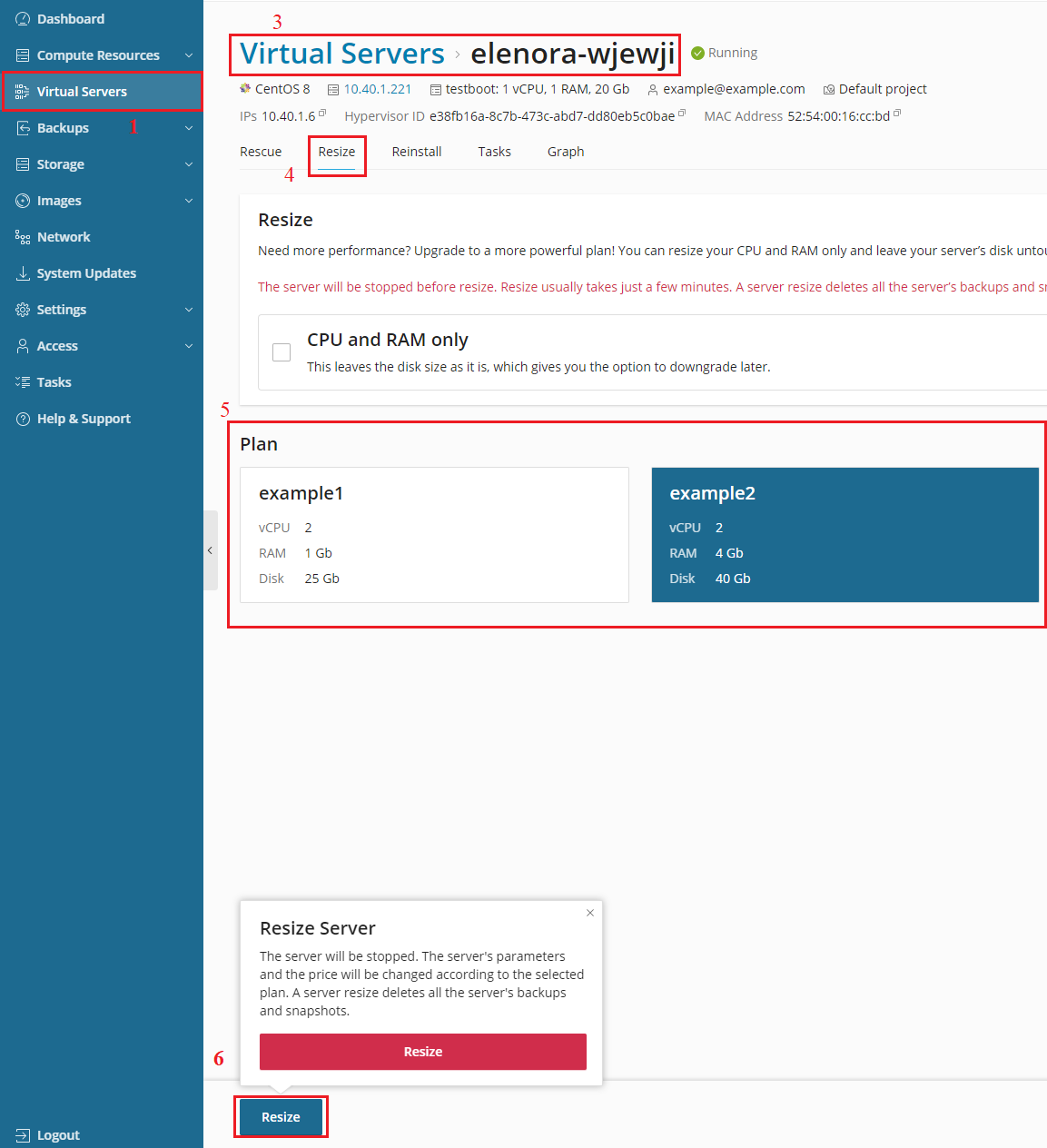The image size is (1047, 1148).
Task: Expand the Compute Resources menu
Action: coord(188,55)
